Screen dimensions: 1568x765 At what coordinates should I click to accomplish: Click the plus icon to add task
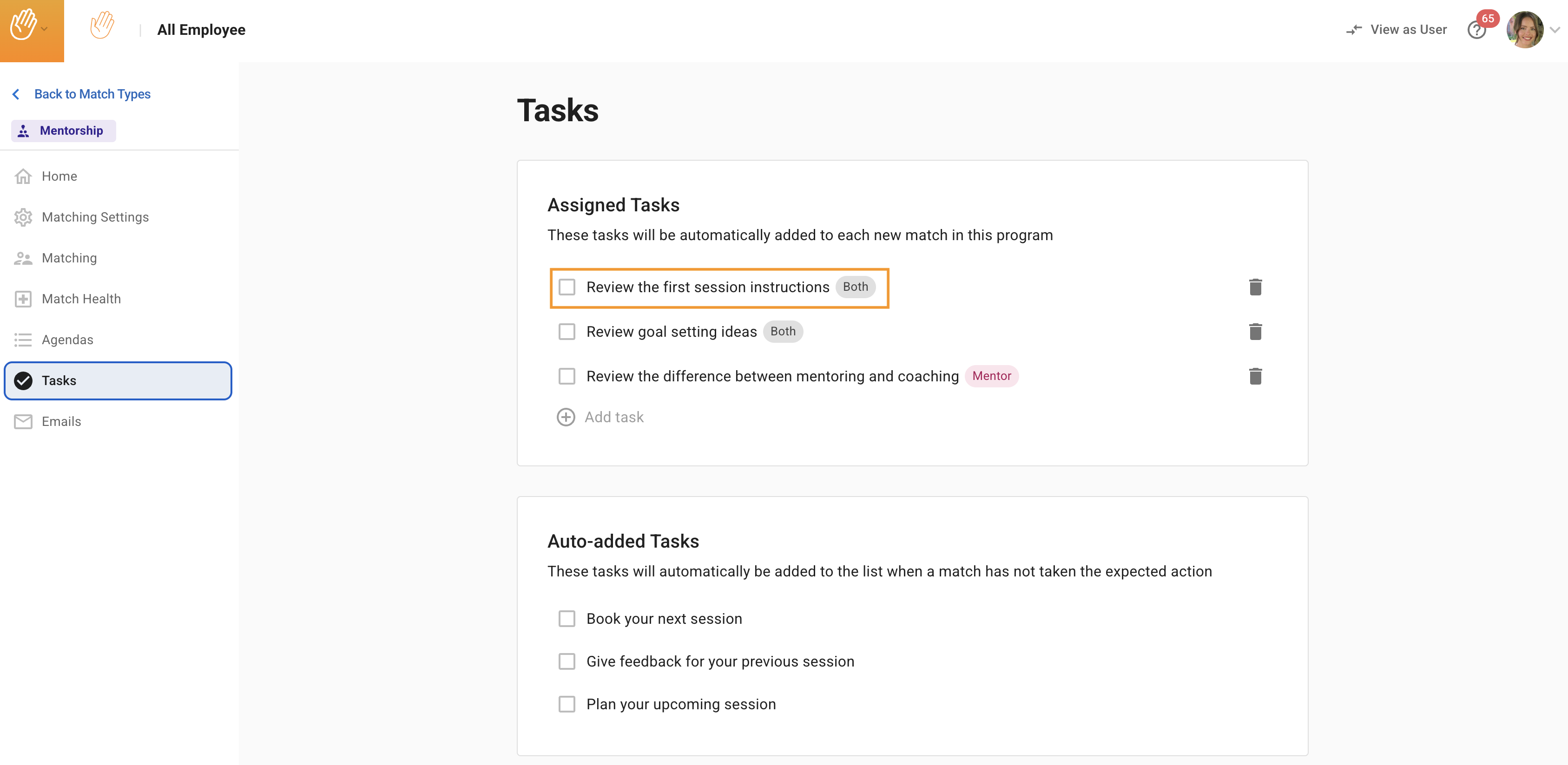(x=566, y=417)
